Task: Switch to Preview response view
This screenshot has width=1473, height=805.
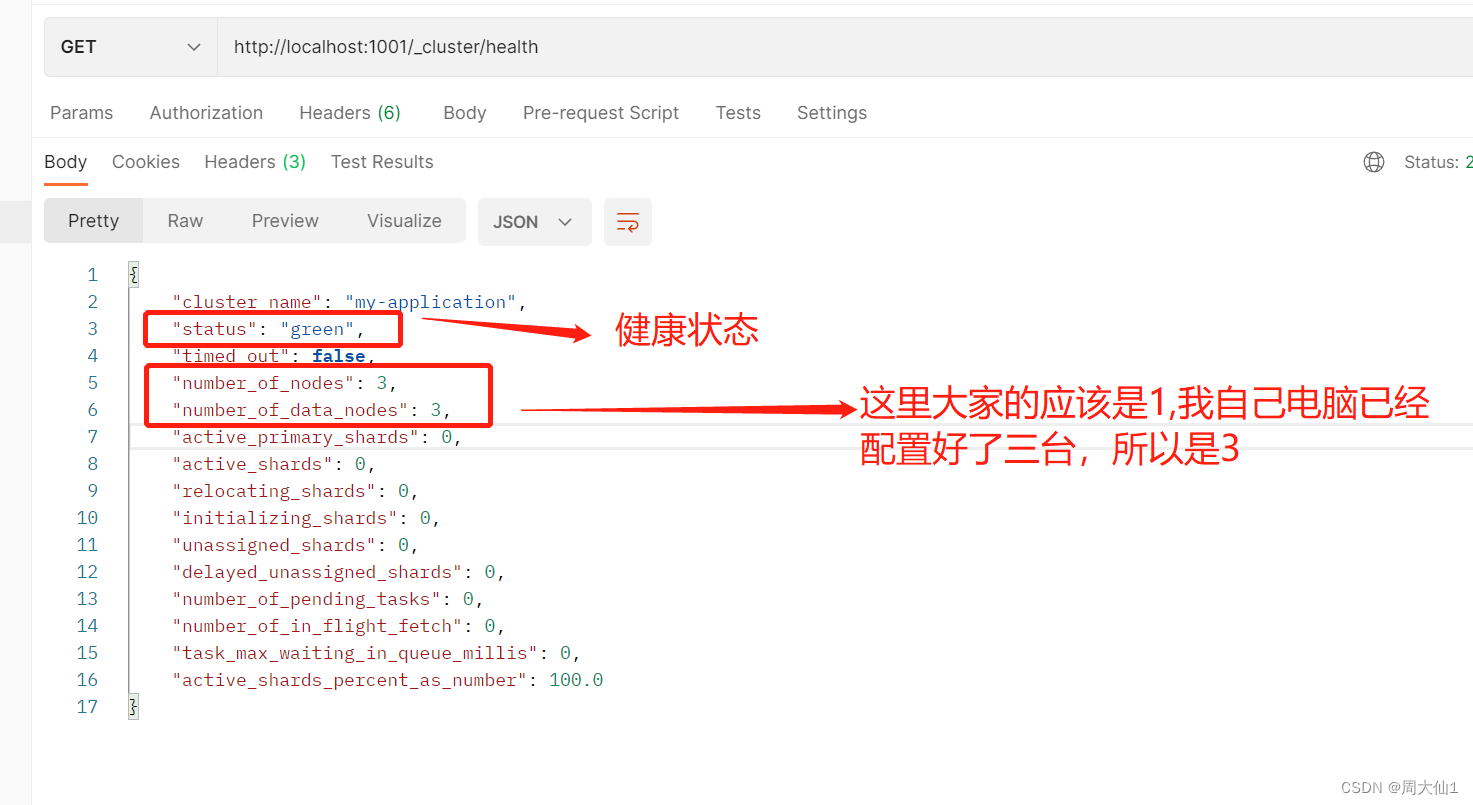Action: [285, 221]
